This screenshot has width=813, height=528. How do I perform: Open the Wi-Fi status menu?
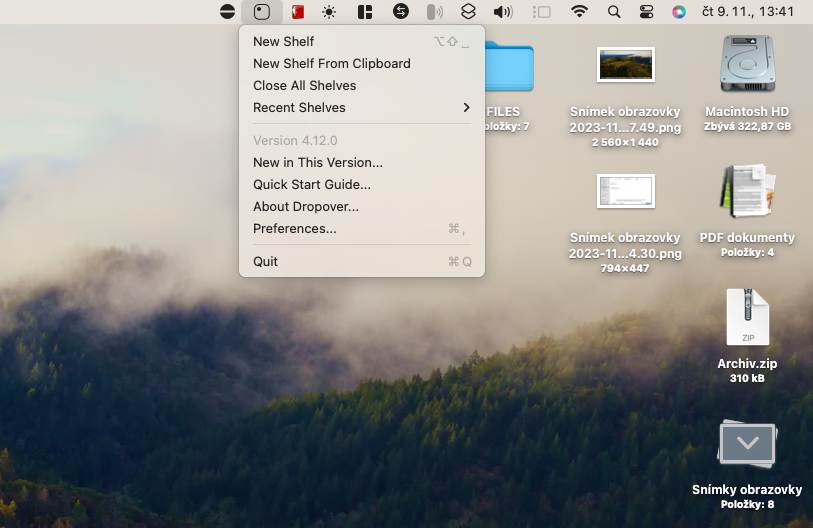pos(579,11)
